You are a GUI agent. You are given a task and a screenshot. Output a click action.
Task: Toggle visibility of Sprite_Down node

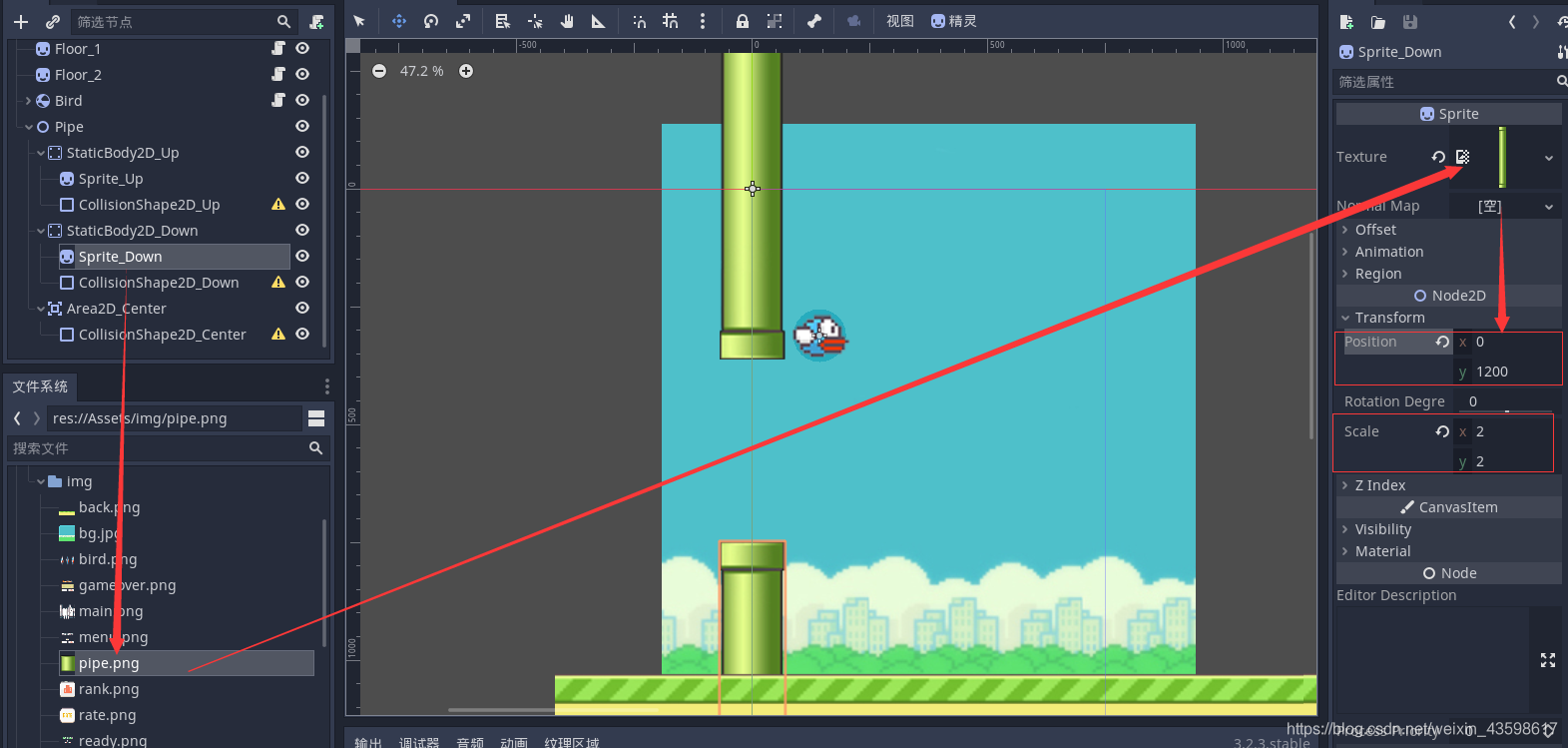tap(302, 256)
